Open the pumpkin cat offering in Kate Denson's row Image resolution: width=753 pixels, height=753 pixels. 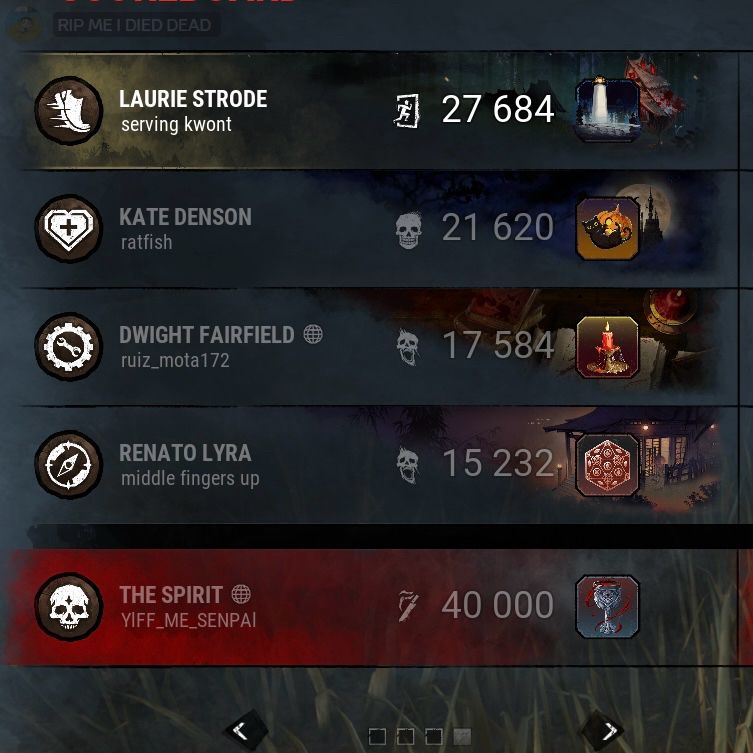607,229
